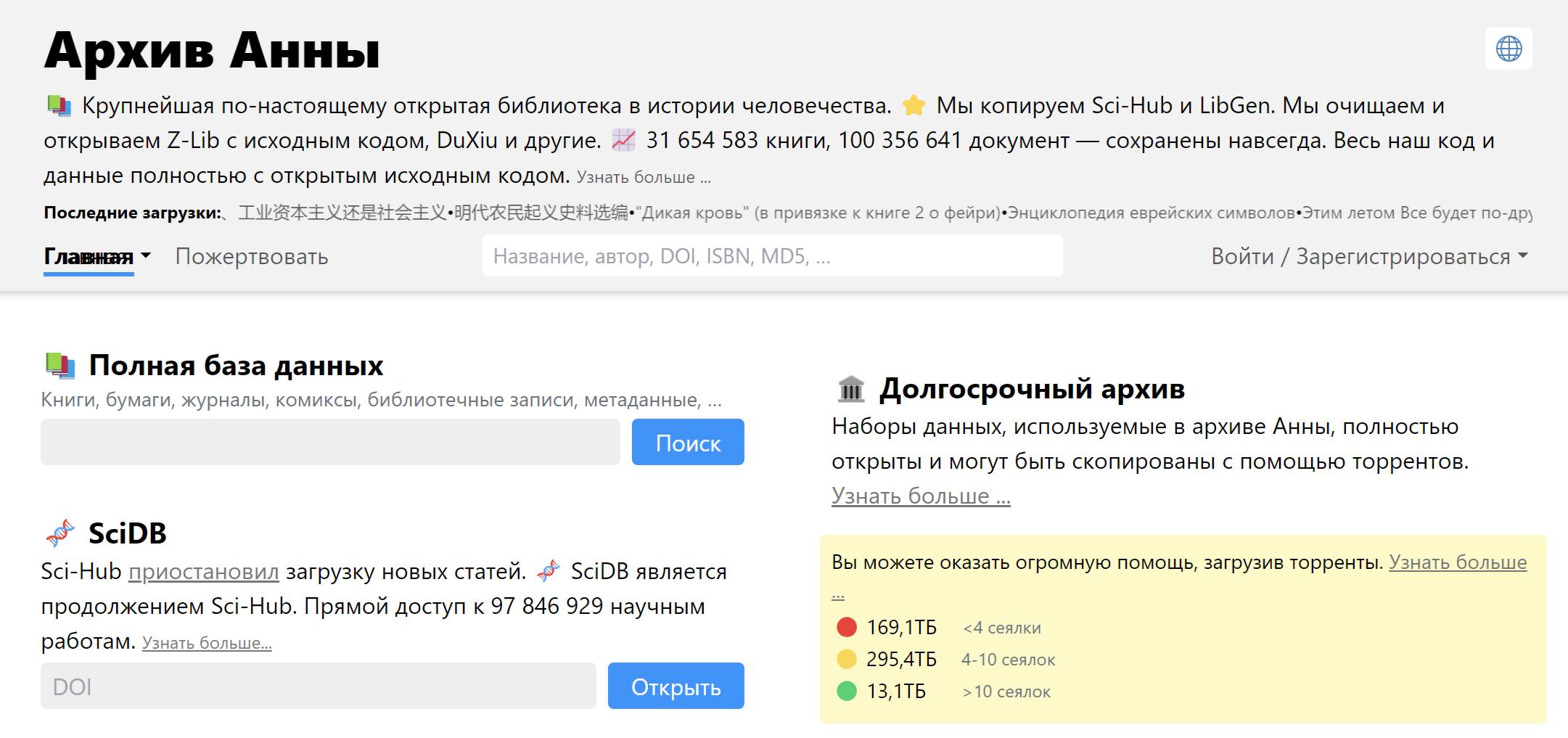Open the Пожертвовать page
The width and height of the screenshot is (1568, 738).
tap(252, 256)
